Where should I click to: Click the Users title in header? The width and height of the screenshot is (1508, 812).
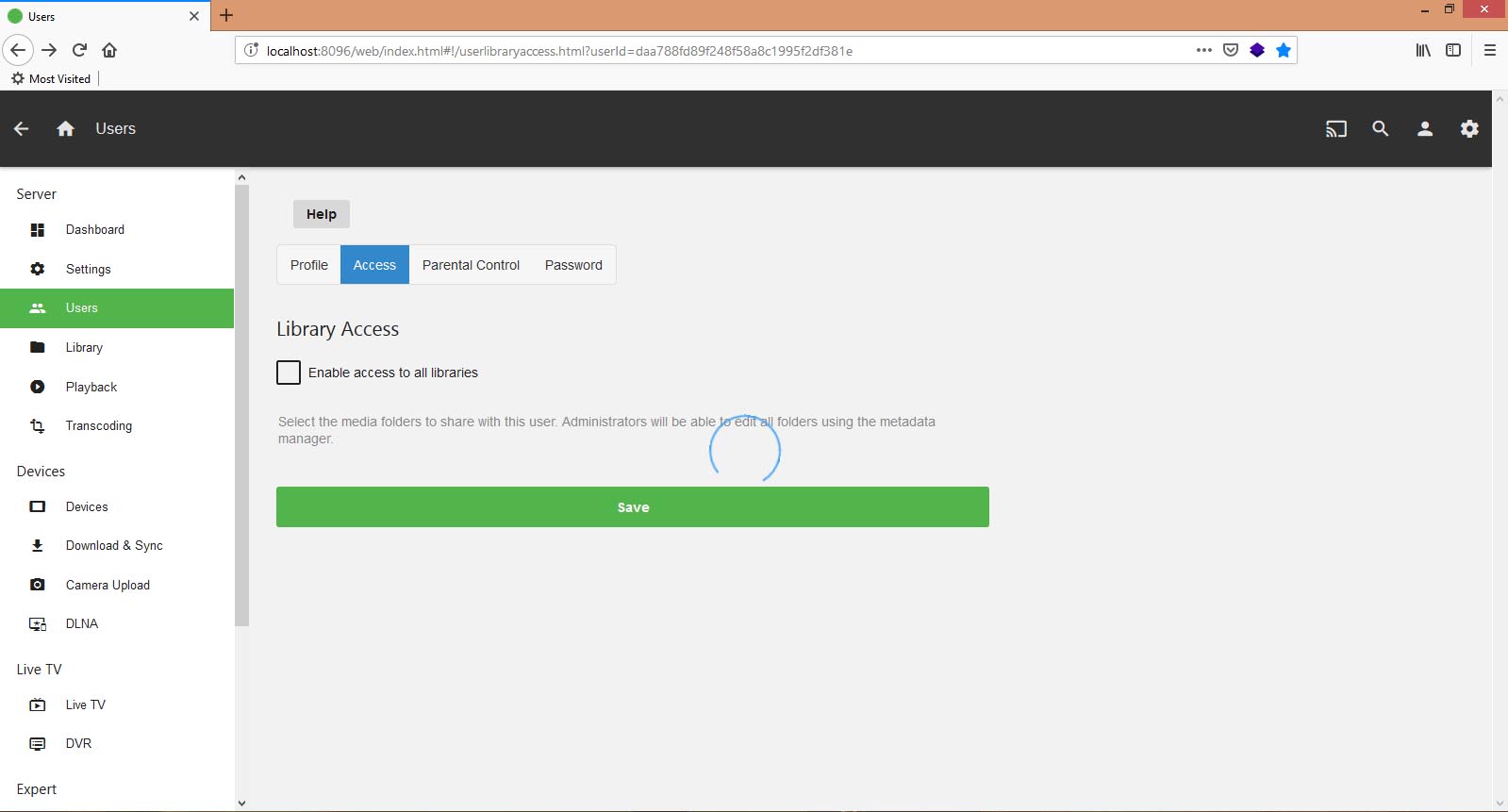pos(116,129)
